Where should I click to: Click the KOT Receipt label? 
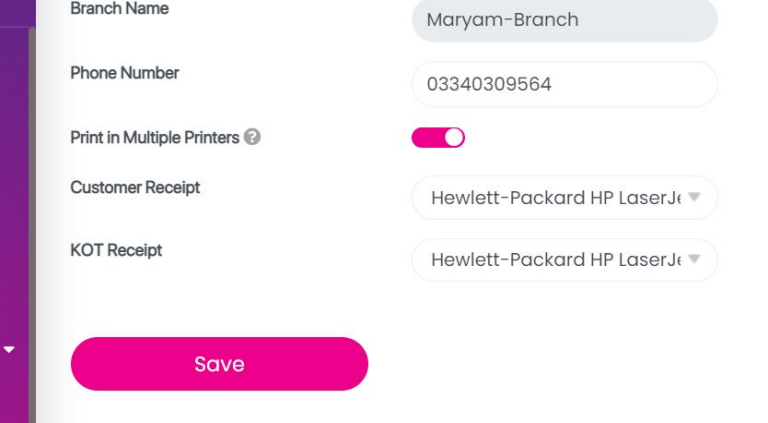[x=116, y=250]
